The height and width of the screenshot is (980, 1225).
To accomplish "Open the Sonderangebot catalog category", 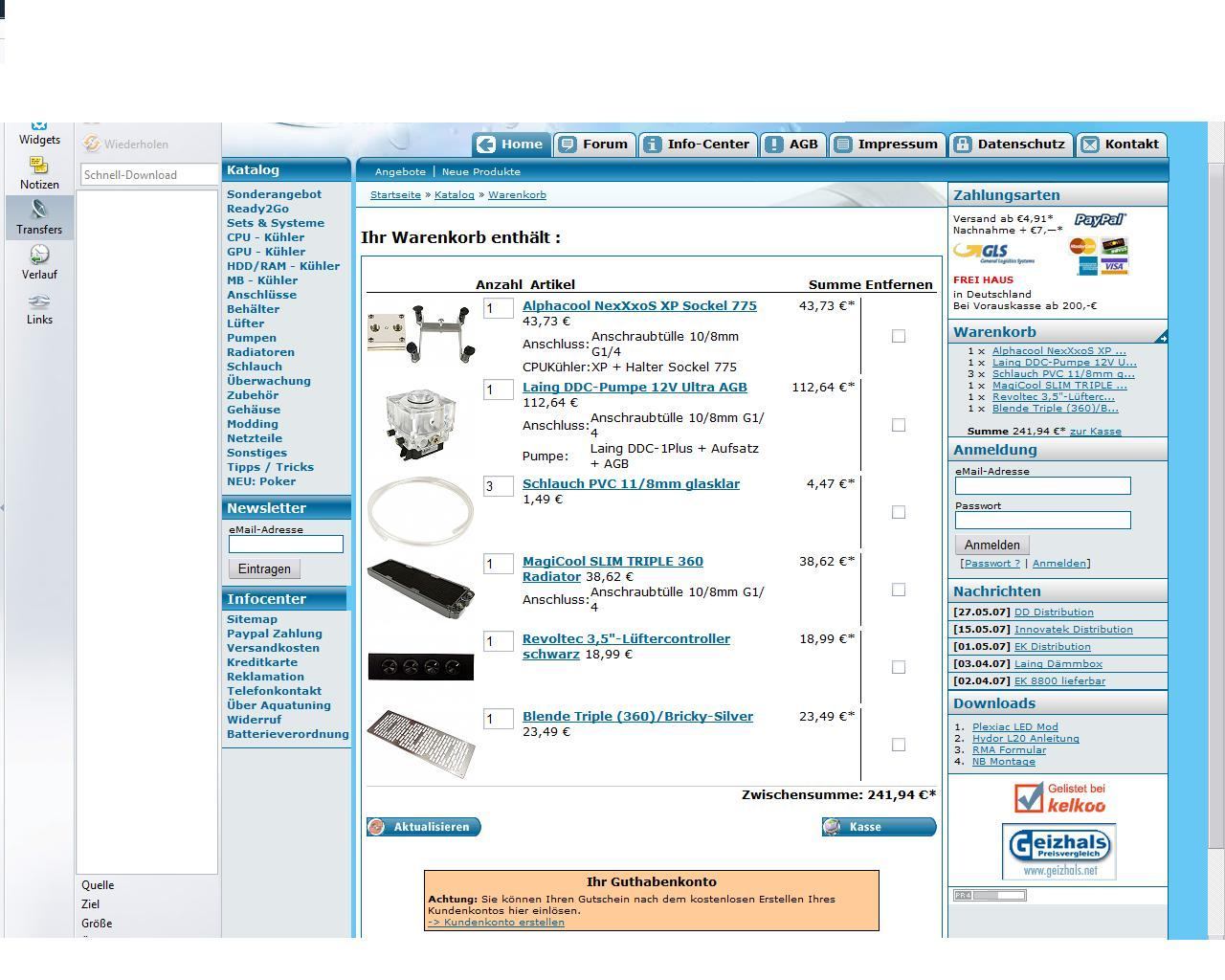I will tap(274, 194).
